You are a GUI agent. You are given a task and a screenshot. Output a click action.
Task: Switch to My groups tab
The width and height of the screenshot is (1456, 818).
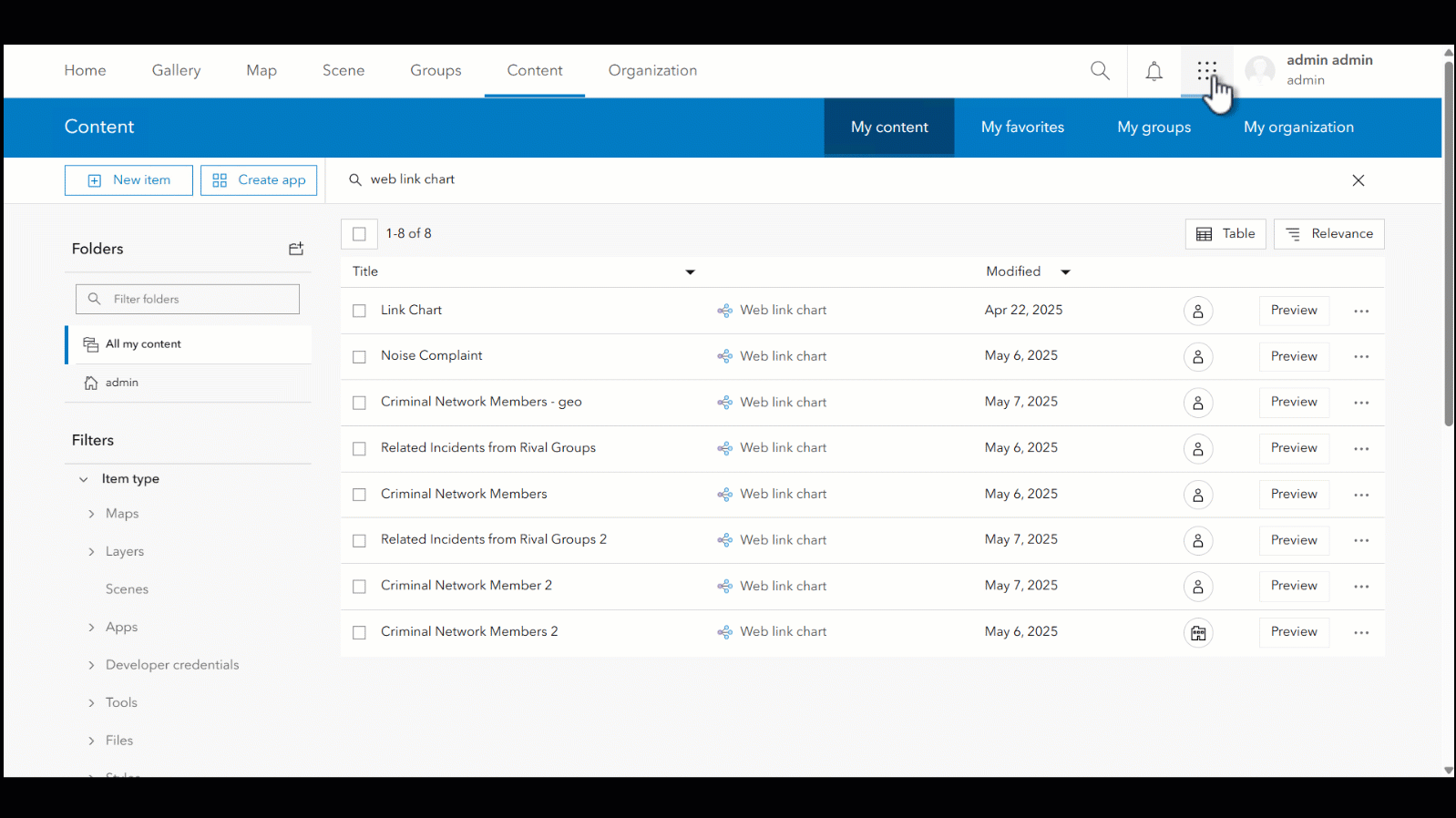click(x=1154, y=128)
